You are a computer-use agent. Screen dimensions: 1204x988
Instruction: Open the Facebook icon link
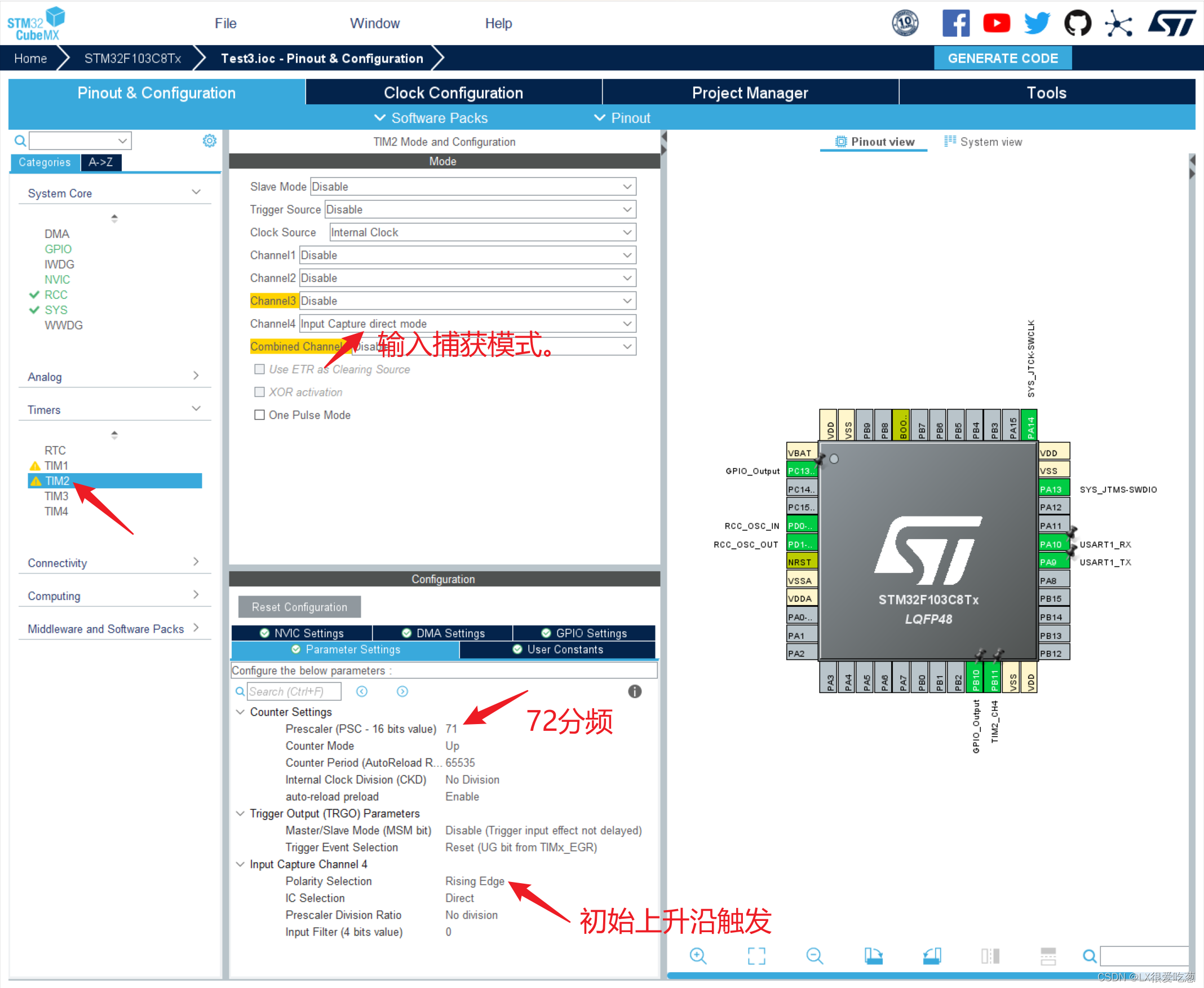955,23
